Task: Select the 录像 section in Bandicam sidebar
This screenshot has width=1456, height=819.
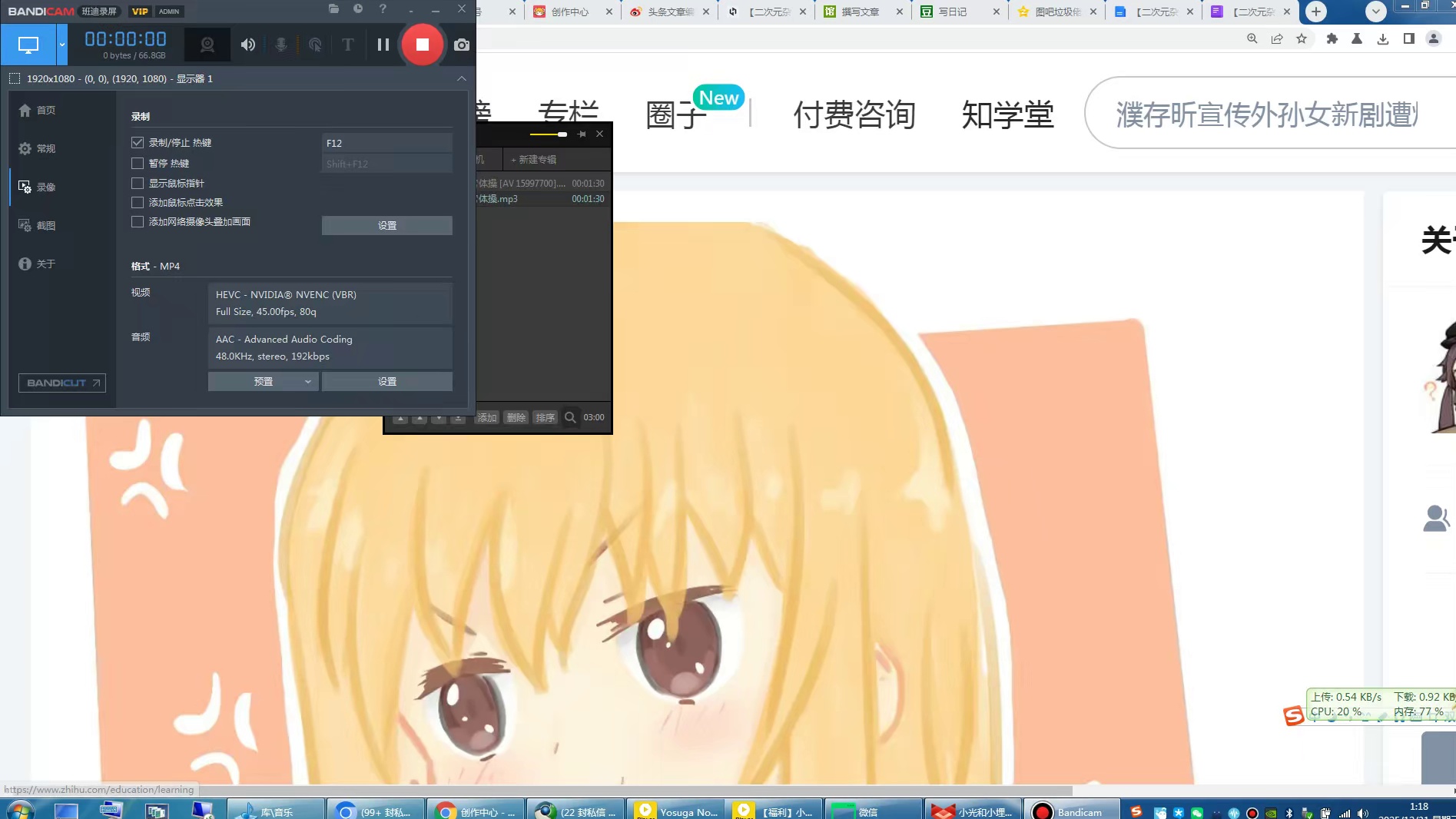Action: (45, 187)
